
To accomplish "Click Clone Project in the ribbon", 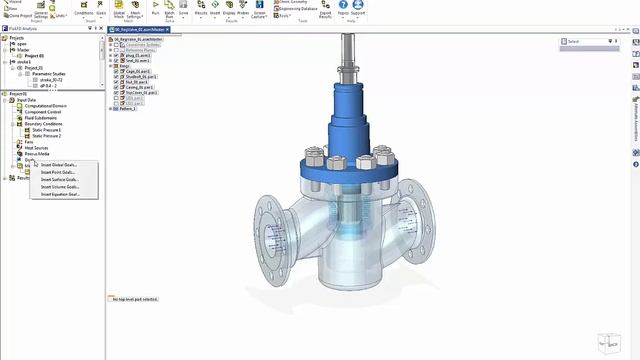I will click(18, 16).
